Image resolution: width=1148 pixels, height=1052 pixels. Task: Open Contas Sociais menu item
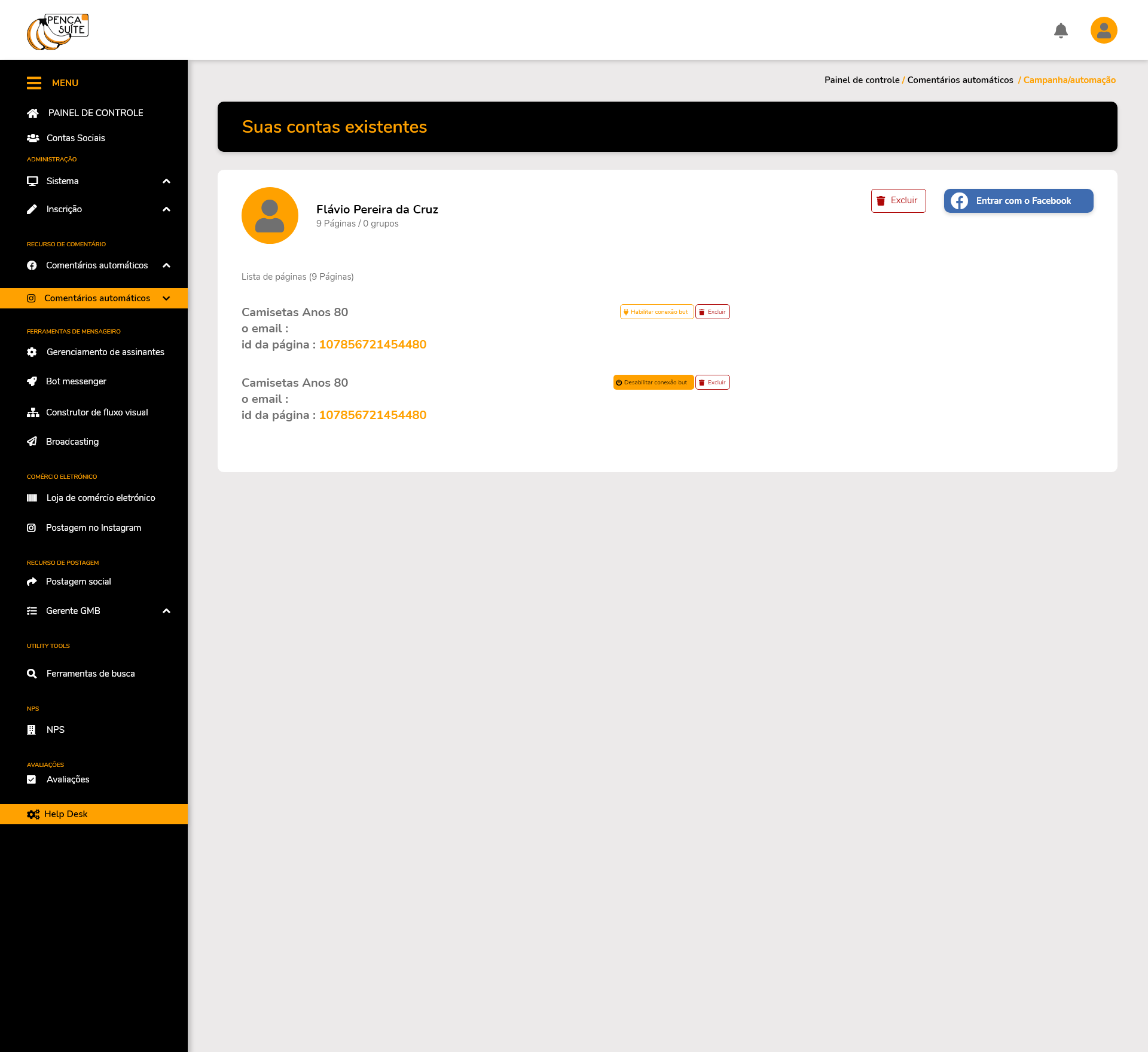point(75,138)
